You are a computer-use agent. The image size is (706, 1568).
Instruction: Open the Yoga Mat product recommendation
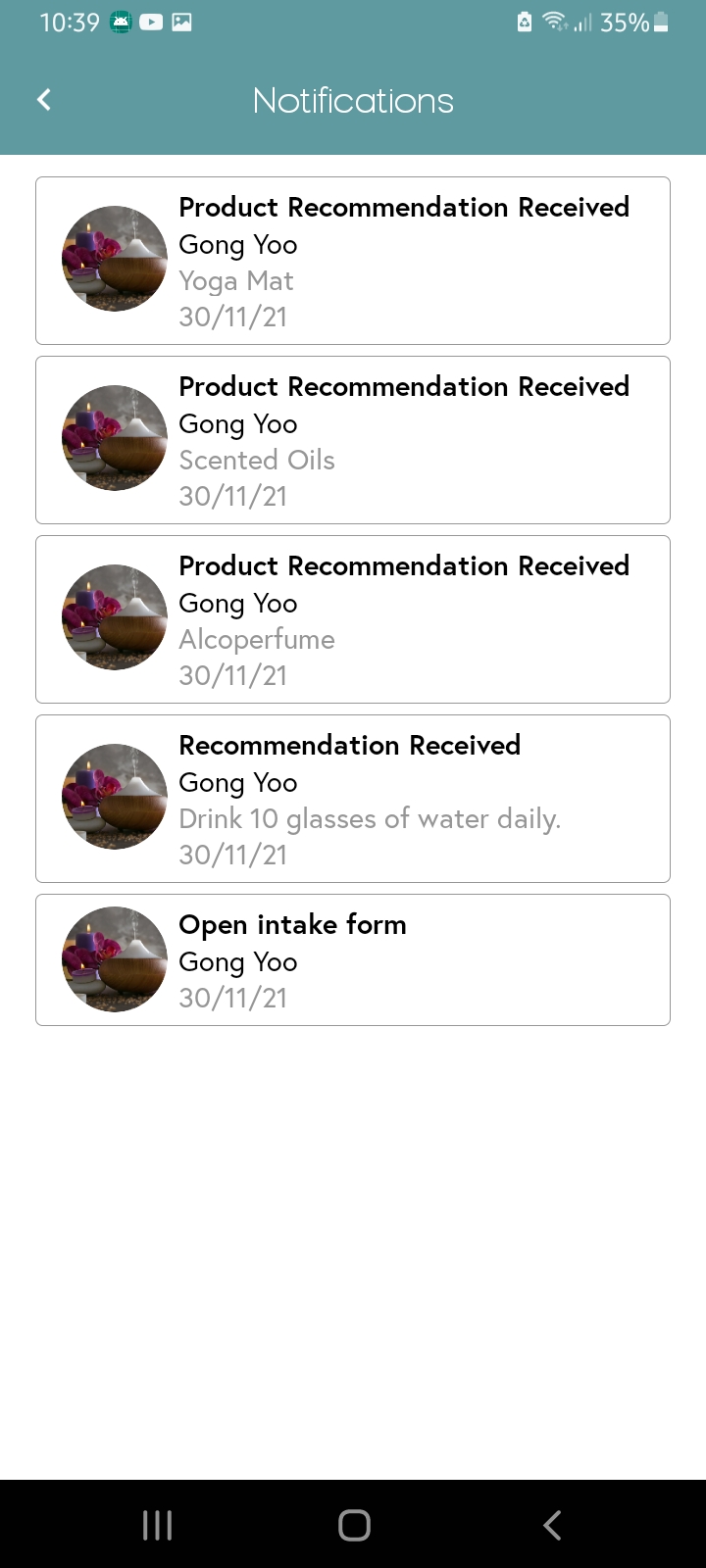[404, 261]
